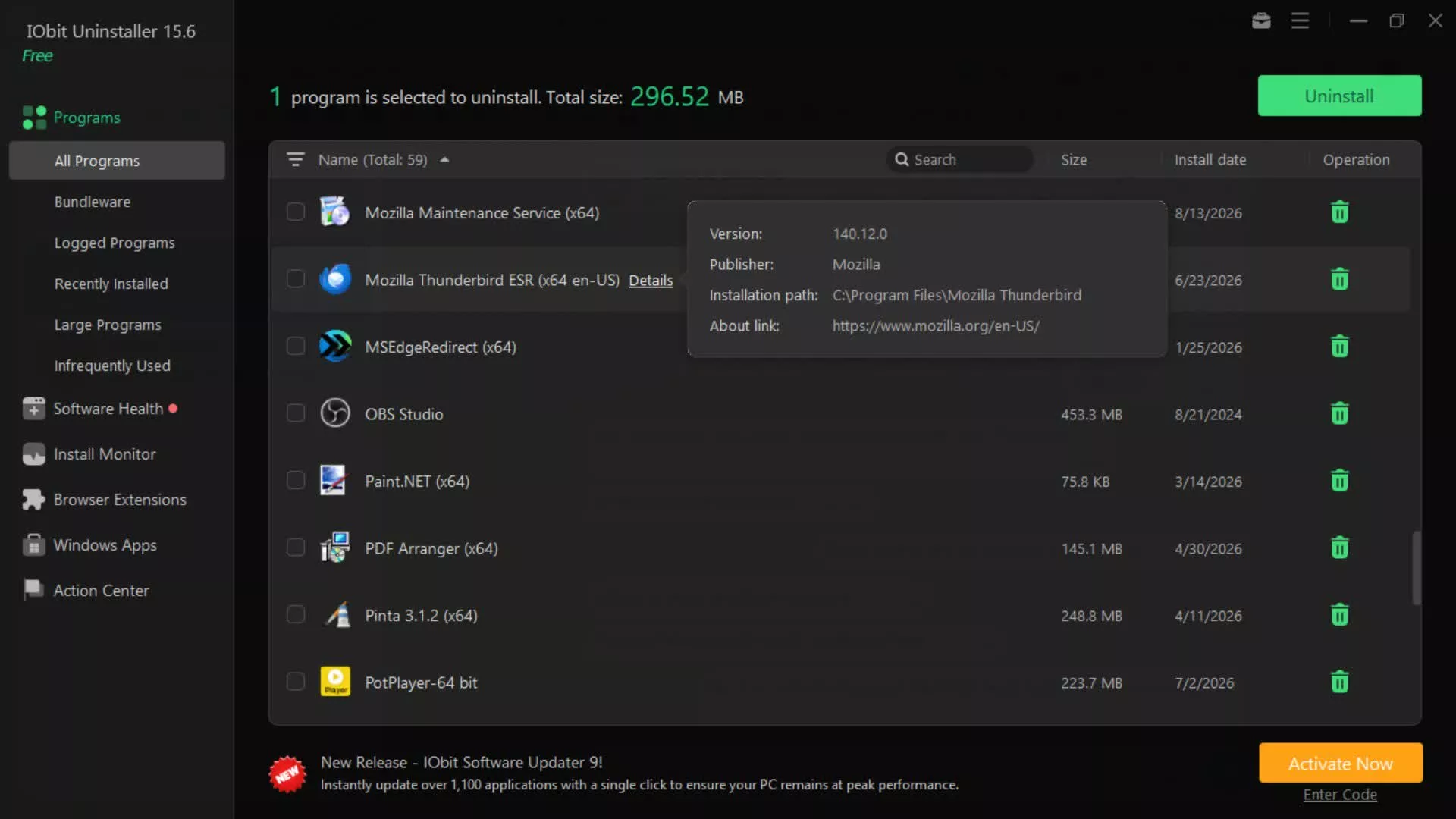Click the MSEdgeRedirect app icon
This screenshot has width=1456, height=819.
click(x=334, y=346)
